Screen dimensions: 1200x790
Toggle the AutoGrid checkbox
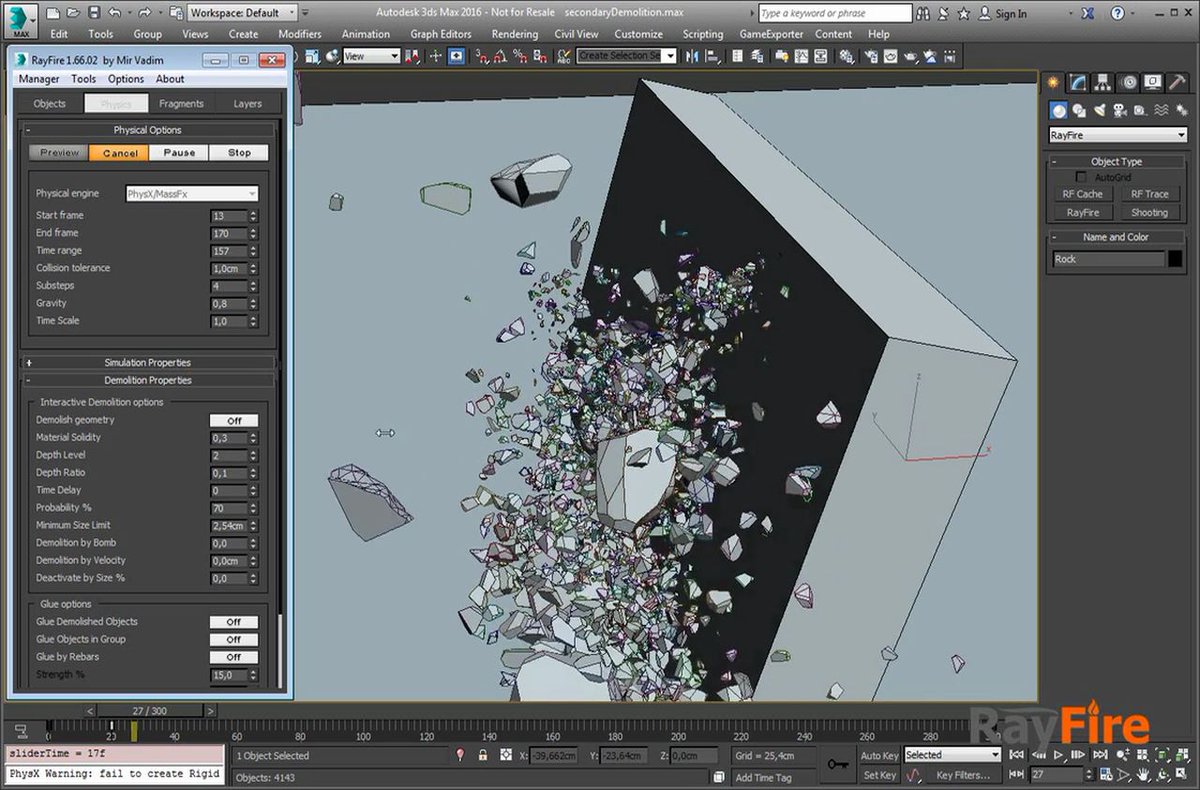click(1081, 177)
